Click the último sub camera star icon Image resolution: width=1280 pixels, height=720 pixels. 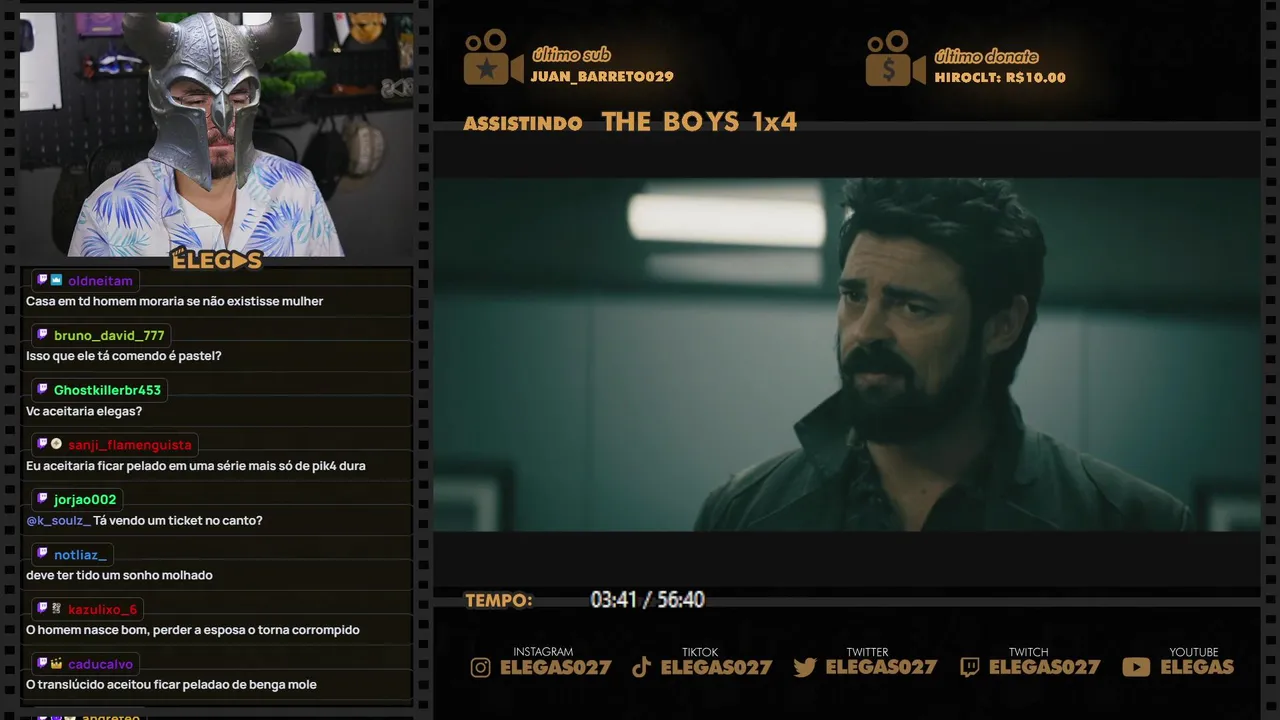(x=493, y=58)
